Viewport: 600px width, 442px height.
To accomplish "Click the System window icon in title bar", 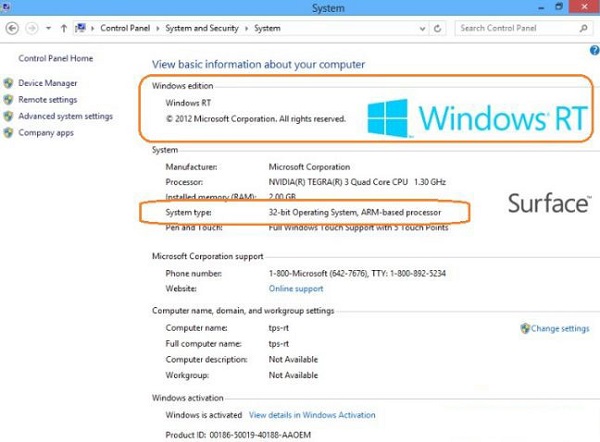I will [x=5, y=7].
